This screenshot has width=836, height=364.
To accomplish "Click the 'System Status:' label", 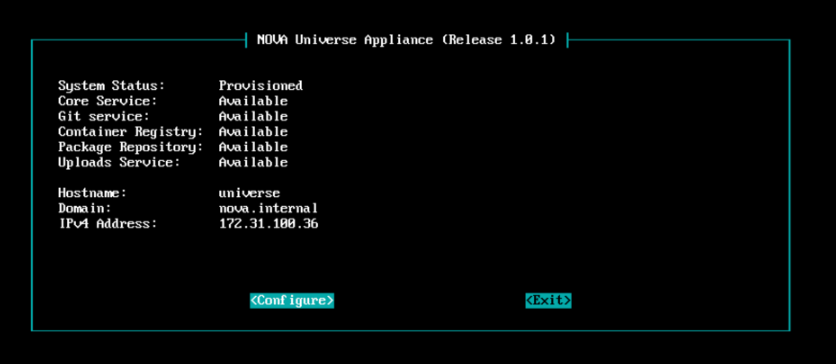I will 111,86.
